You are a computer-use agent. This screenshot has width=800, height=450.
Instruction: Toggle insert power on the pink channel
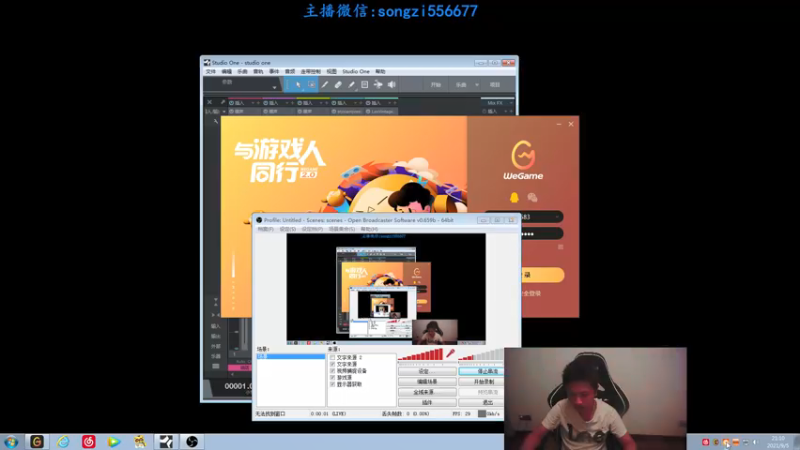tap(232, 103)
